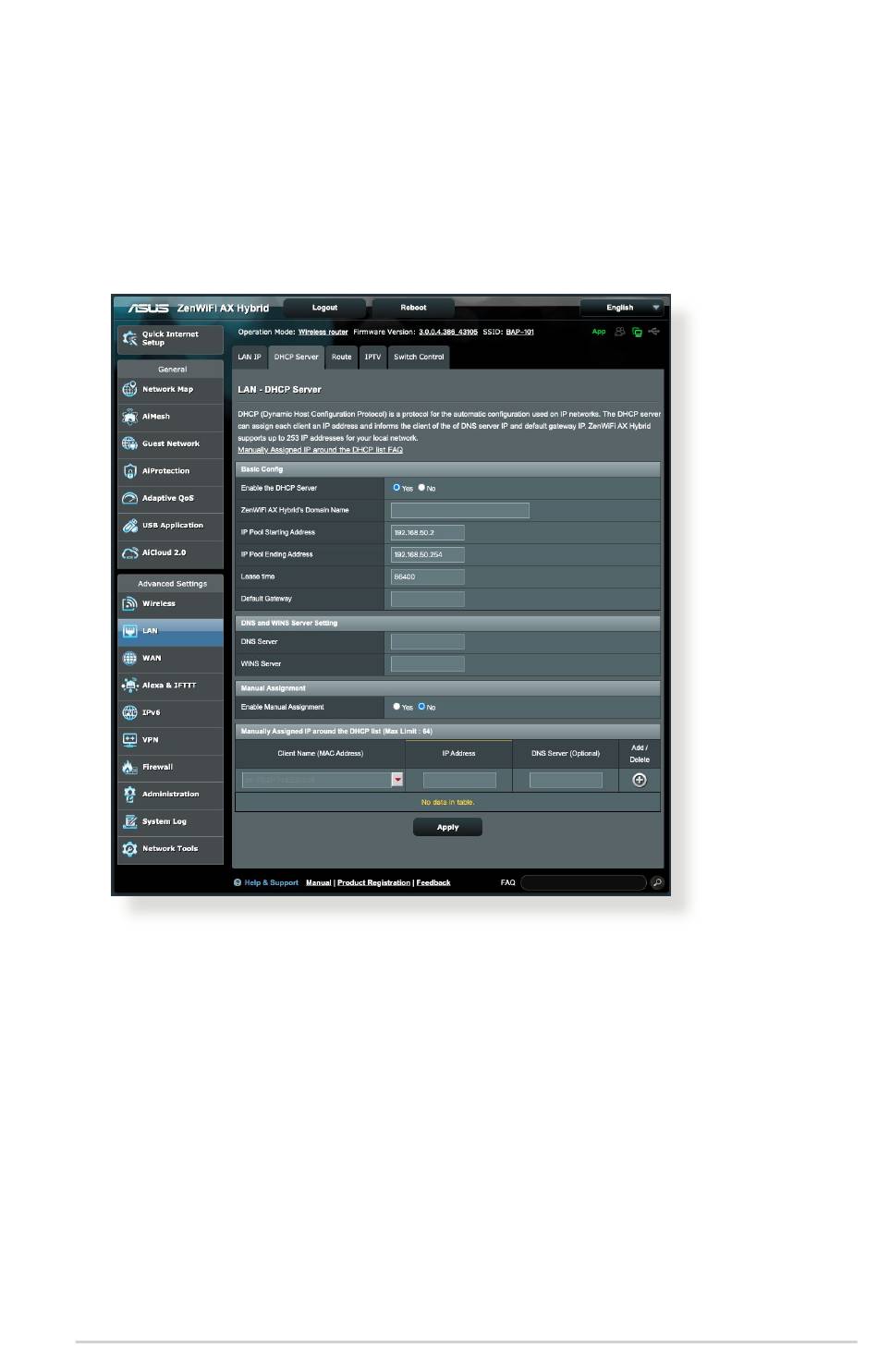Click the Help & Support question icon

coord(238,882)
